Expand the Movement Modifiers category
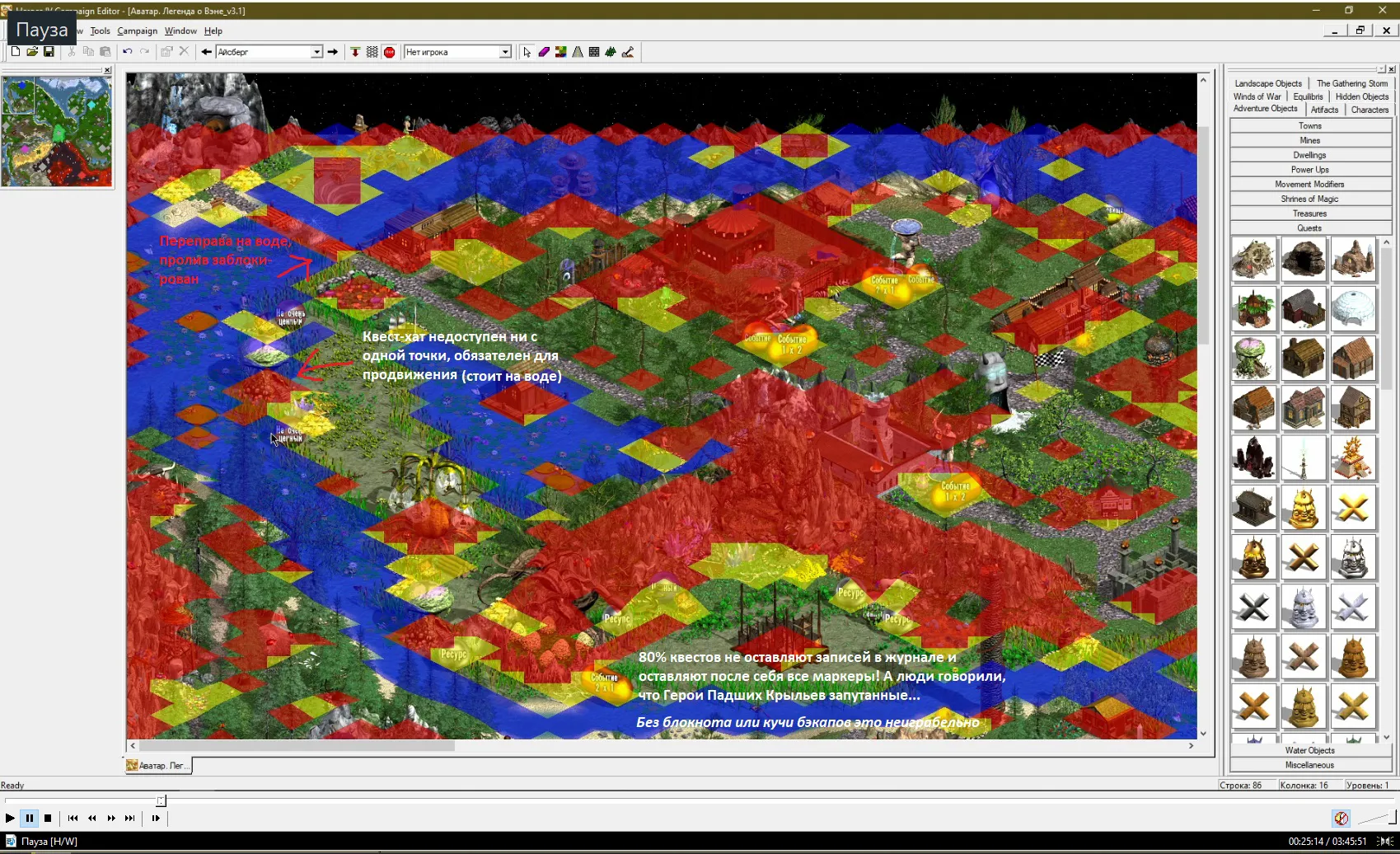Viewport: 1400px width, 854px height. (x=1310, y=185)
